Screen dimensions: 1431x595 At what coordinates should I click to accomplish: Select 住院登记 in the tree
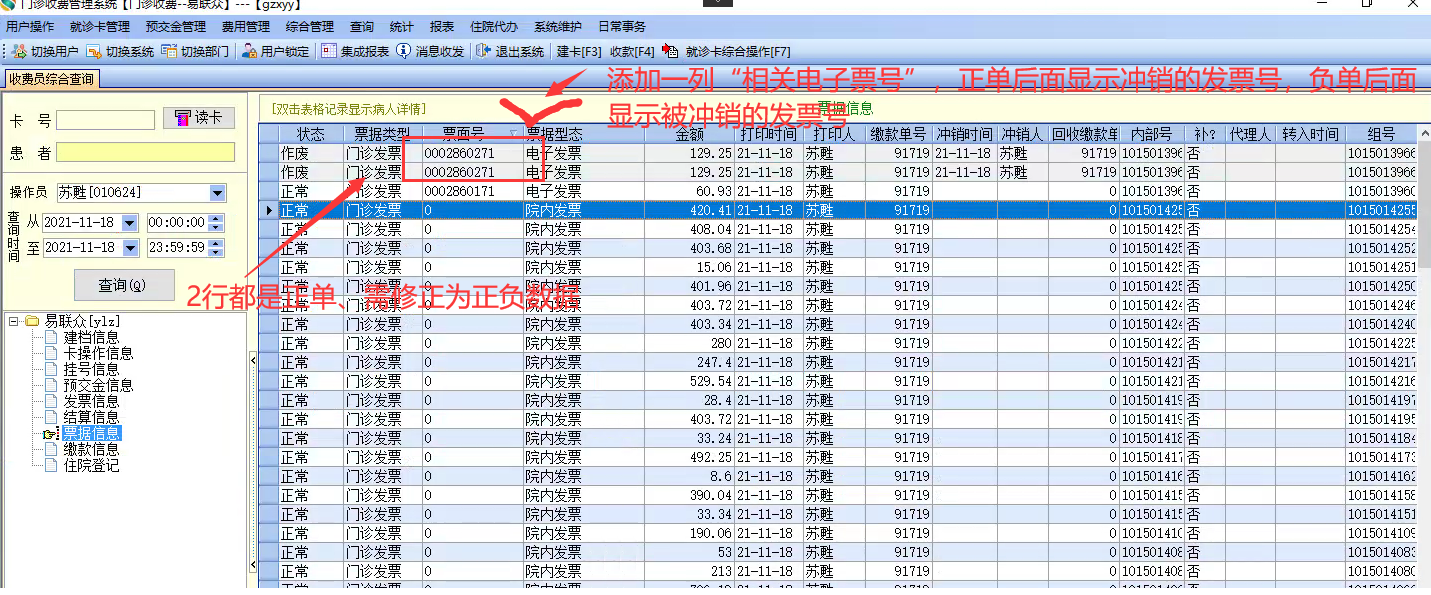coord(91,465)
